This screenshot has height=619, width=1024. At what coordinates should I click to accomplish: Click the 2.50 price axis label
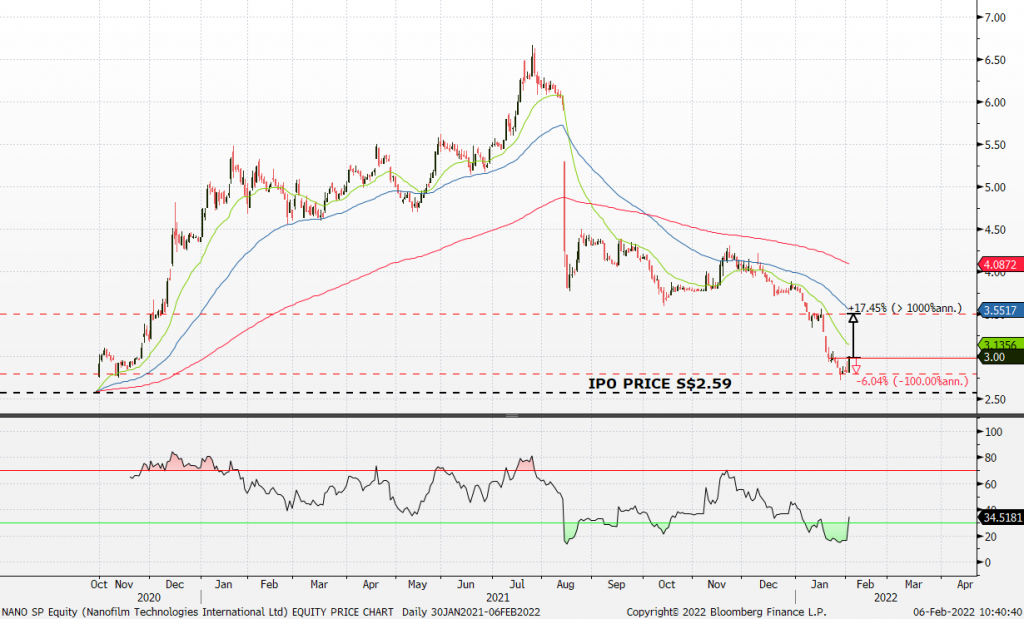995,400
